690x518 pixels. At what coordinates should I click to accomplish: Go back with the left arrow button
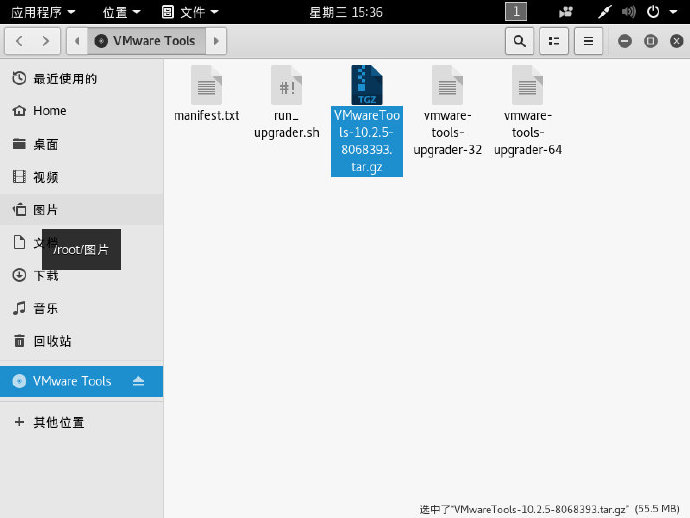pyautogui.click(x=19, y=41)
